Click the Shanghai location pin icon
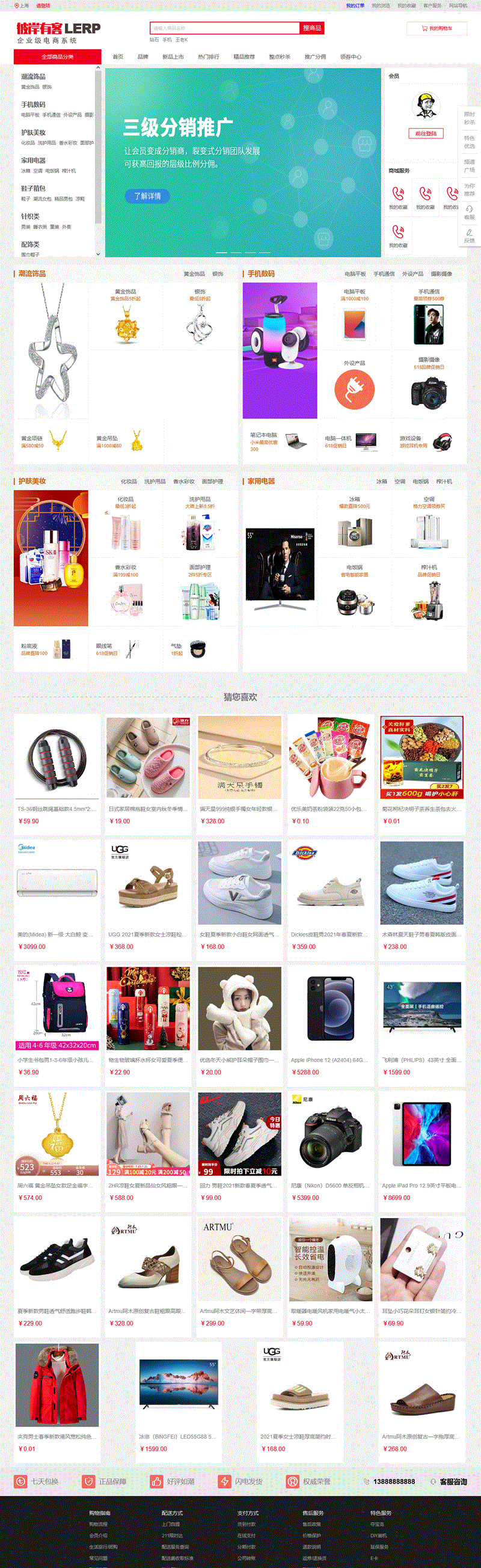 coord(16,5)
